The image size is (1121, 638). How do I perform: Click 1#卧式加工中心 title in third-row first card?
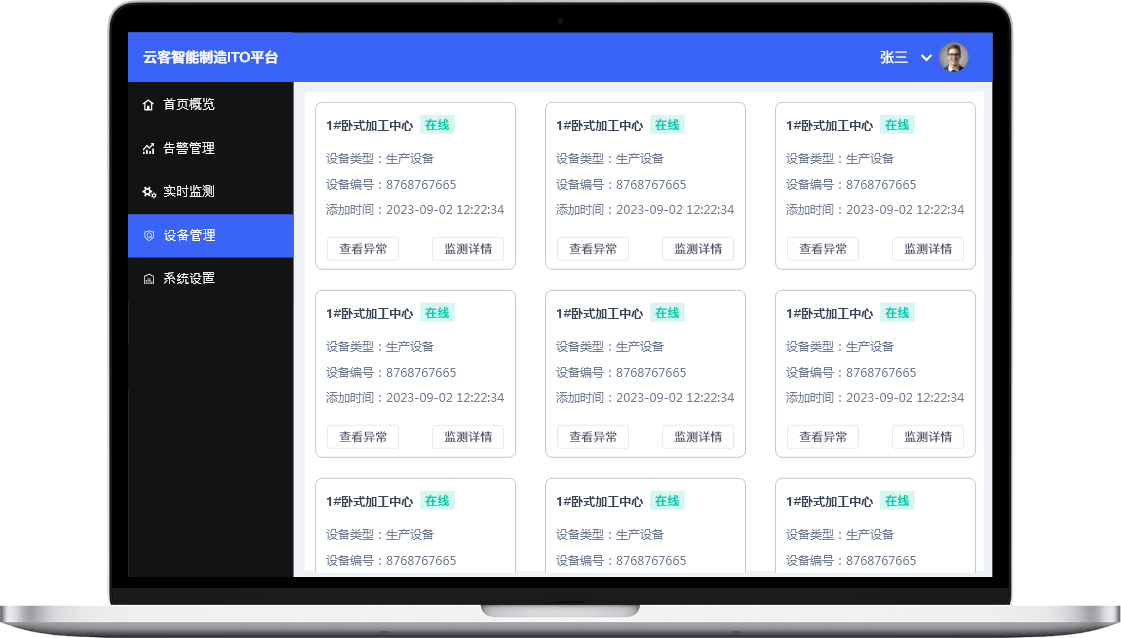tap(370, 502)
